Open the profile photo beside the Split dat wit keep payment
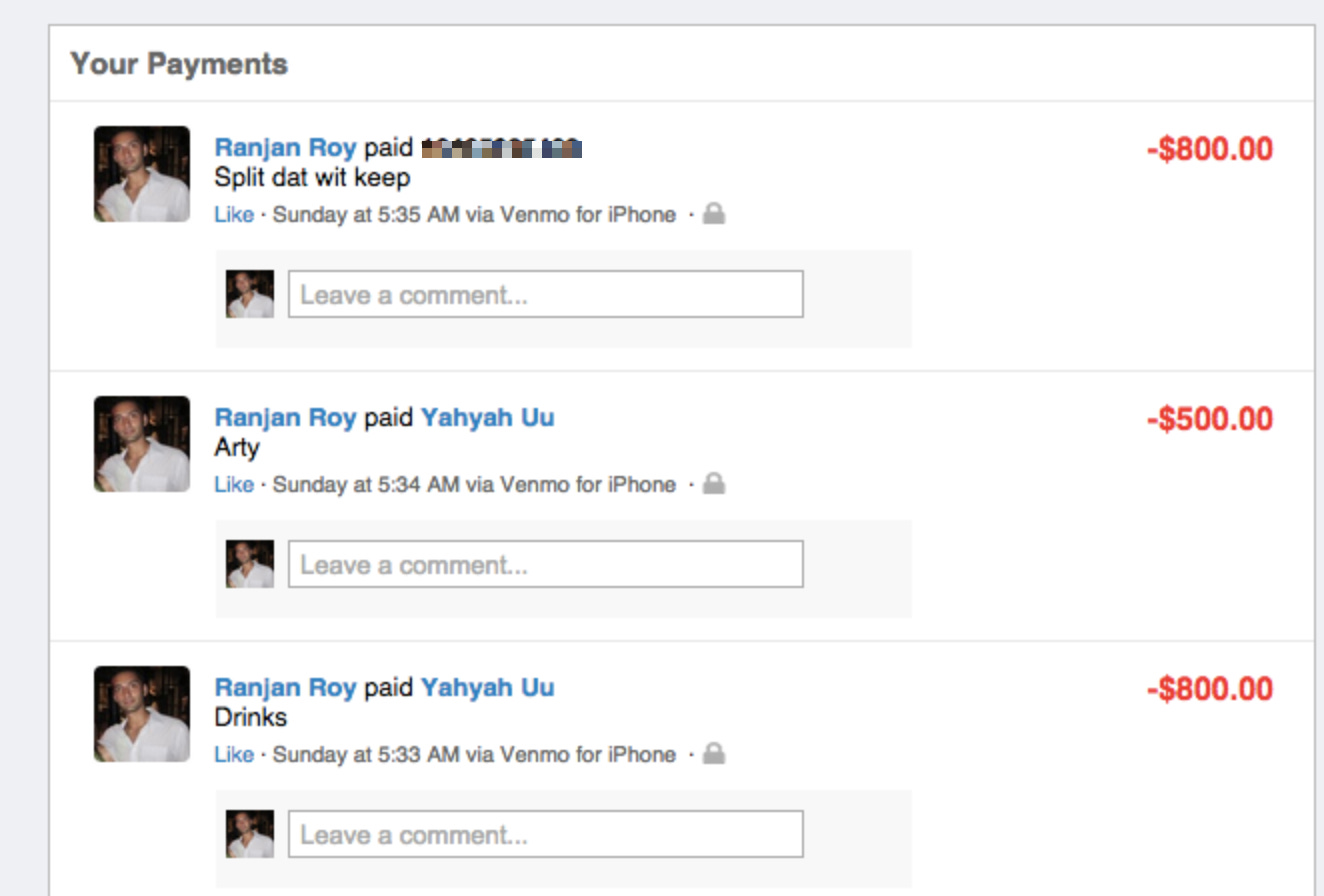 pos(142,174)
